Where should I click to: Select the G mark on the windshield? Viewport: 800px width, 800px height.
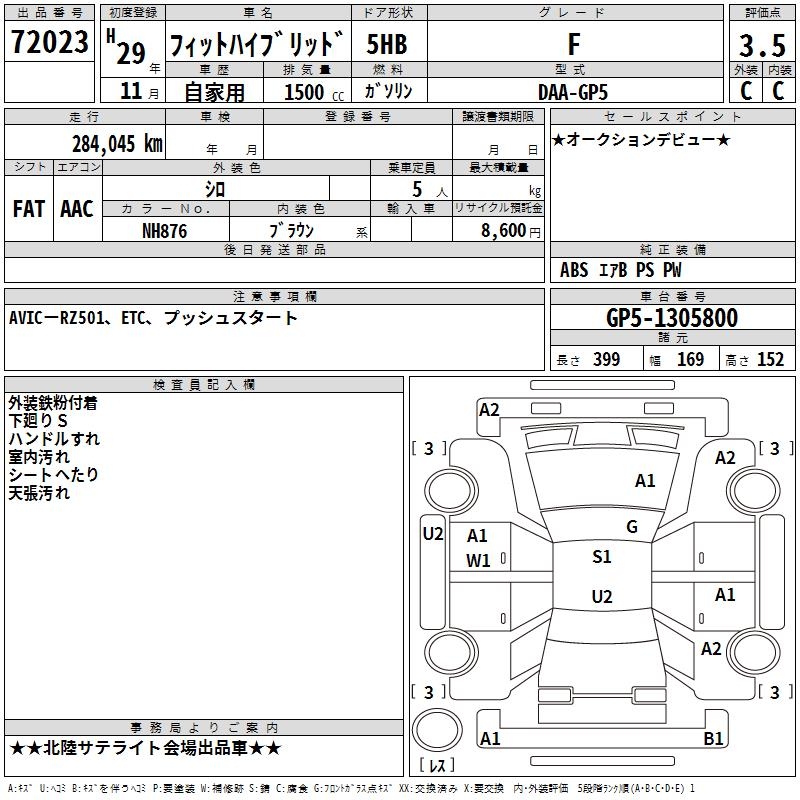click(632, 526)
